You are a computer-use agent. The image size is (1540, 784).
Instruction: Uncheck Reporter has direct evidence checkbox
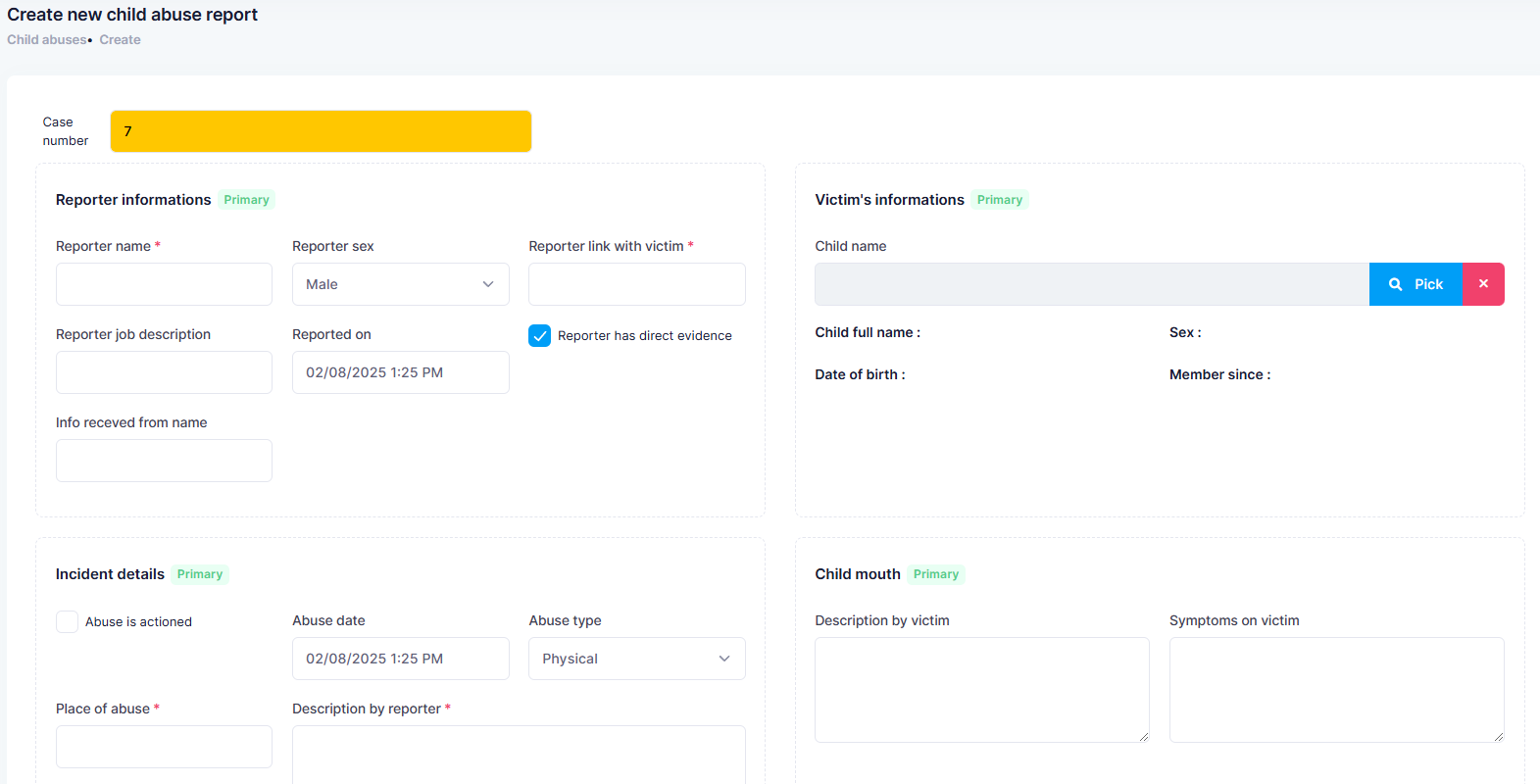pos(539,336)
